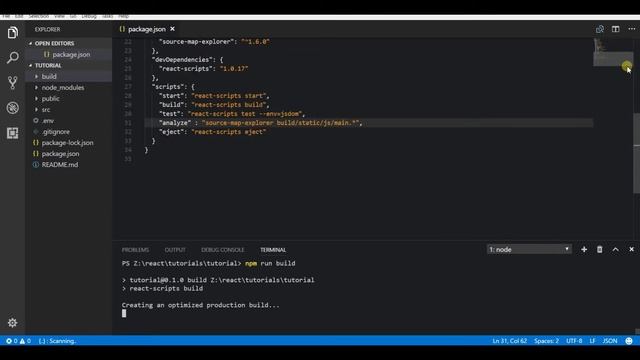
Task: Switch to the Problems panel tab
Action: pos(135,250)
